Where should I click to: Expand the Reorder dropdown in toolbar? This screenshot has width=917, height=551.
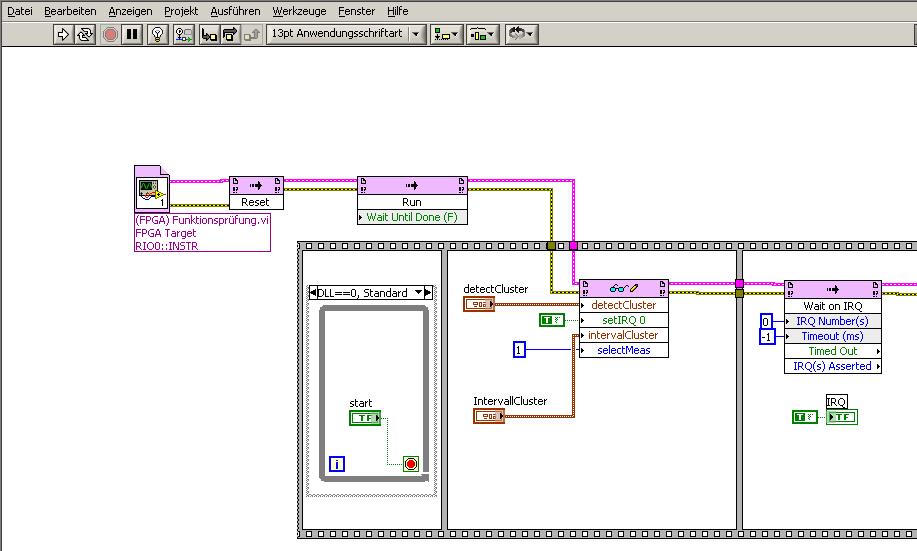point(520,34)
